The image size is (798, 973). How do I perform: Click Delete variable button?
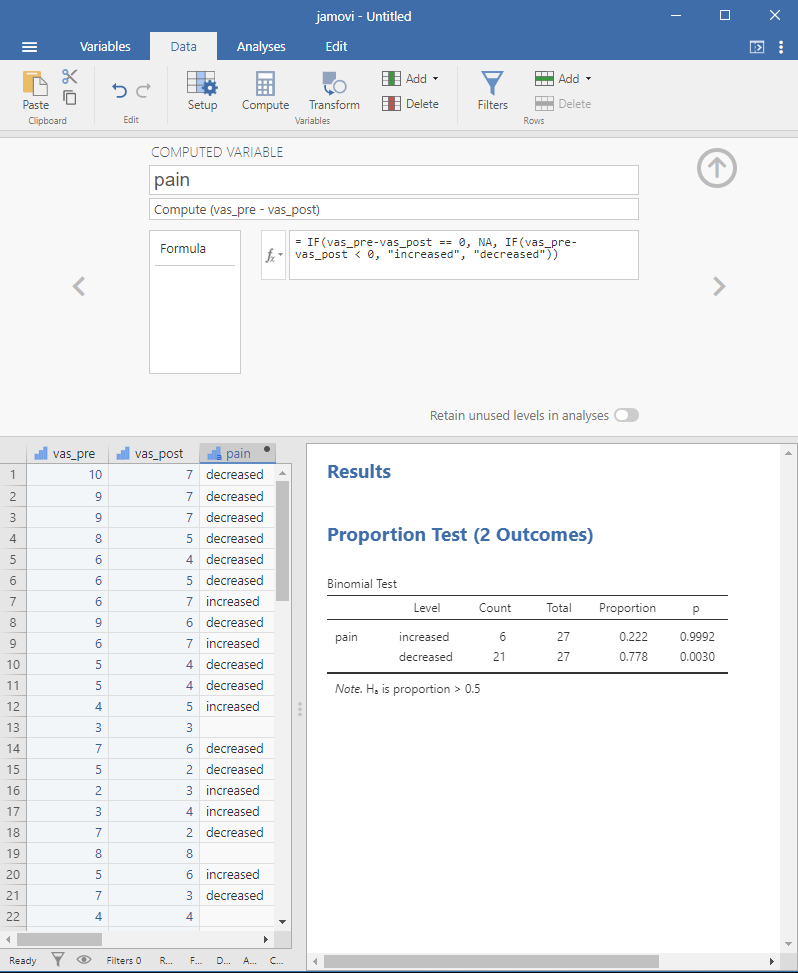411,104
